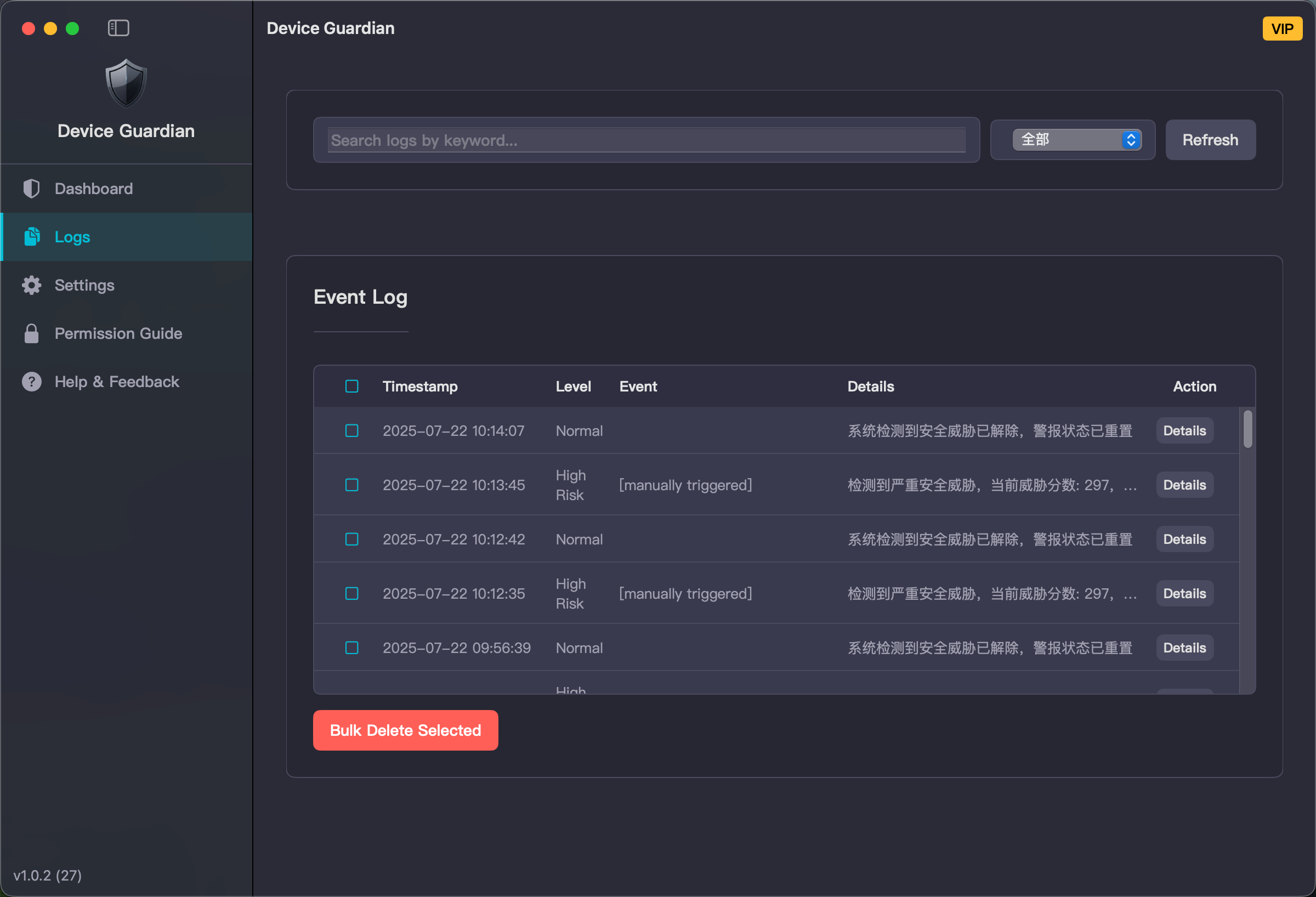Go to Settings in sidebar
1316x897 pixels.
pos(126,285)
